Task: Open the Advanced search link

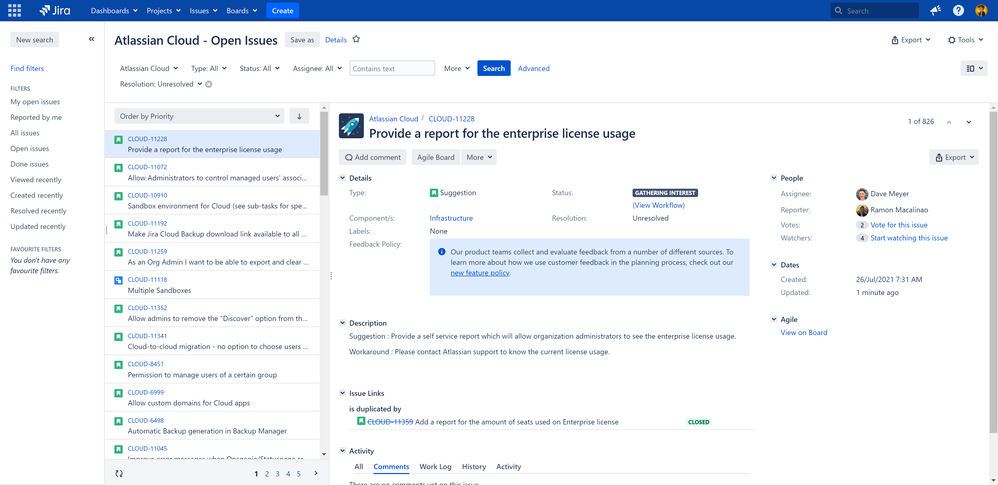Action: [533, 68]
